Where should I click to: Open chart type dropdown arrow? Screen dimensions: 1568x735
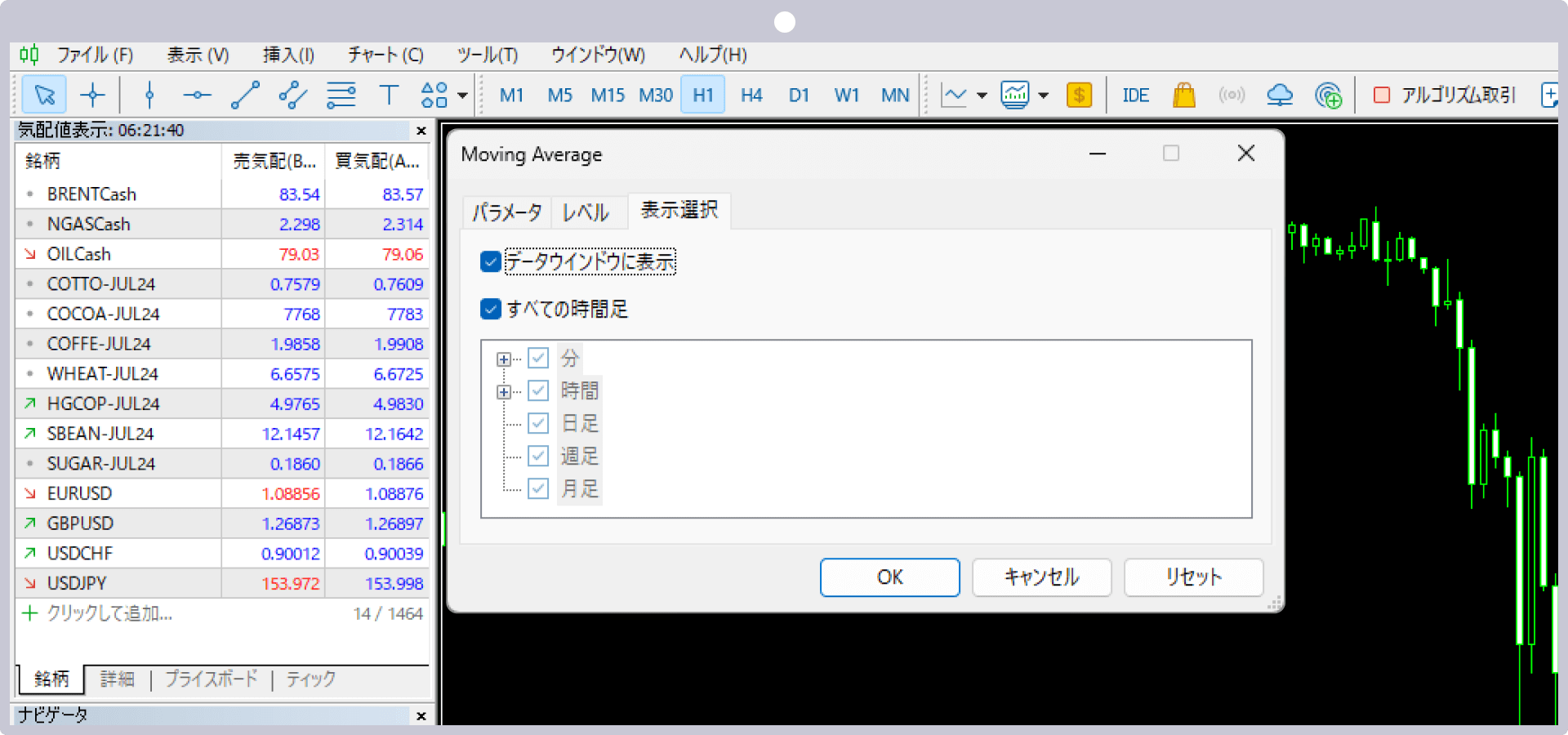tap(982, 96)
